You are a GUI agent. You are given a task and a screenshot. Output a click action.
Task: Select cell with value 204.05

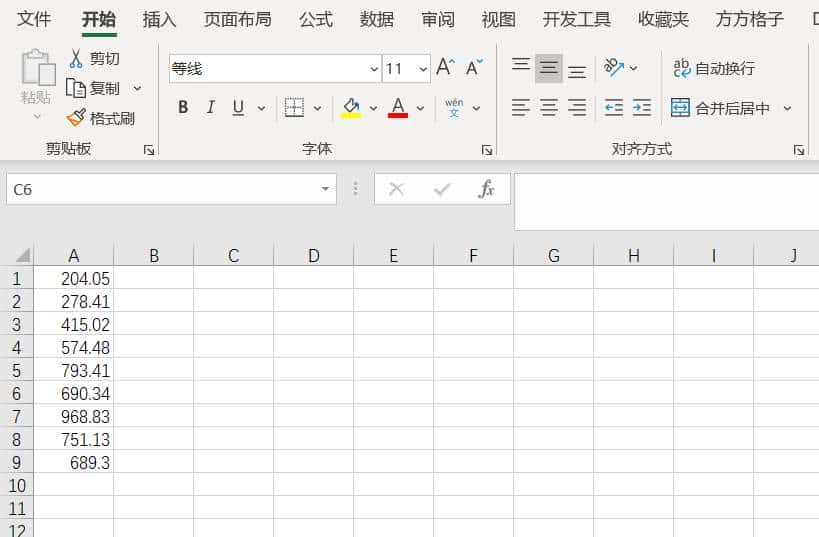coord(74,278)
